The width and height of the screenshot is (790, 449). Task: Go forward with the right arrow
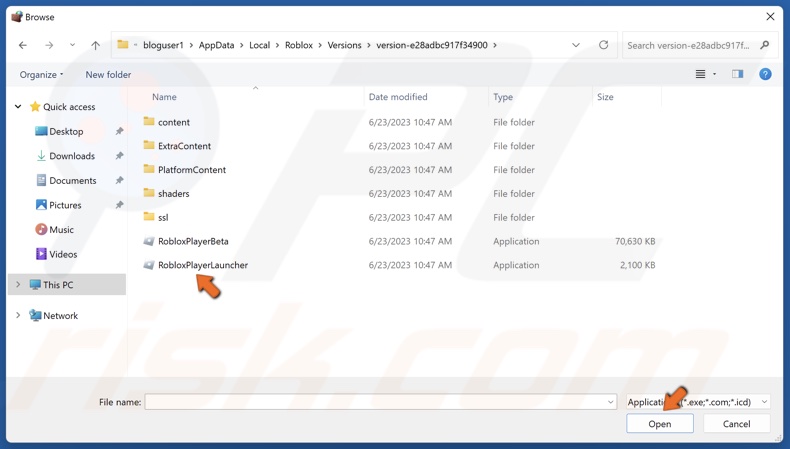coord(49,45)
